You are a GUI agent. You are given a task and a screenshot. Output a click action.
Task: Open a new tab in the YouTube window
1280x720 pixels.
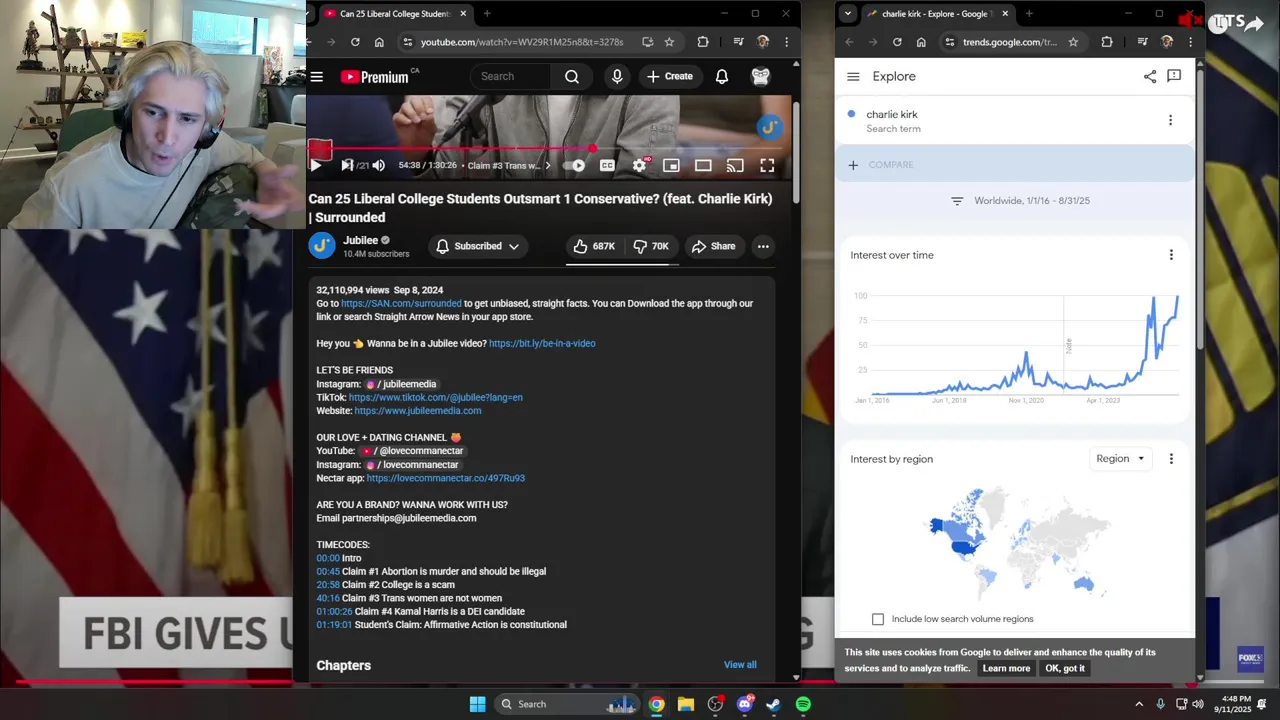coord(487,14)
